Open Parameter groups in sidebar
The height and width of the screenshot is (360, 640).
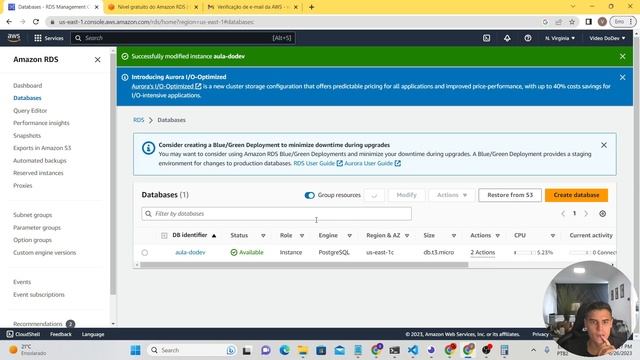coord(37,228)
